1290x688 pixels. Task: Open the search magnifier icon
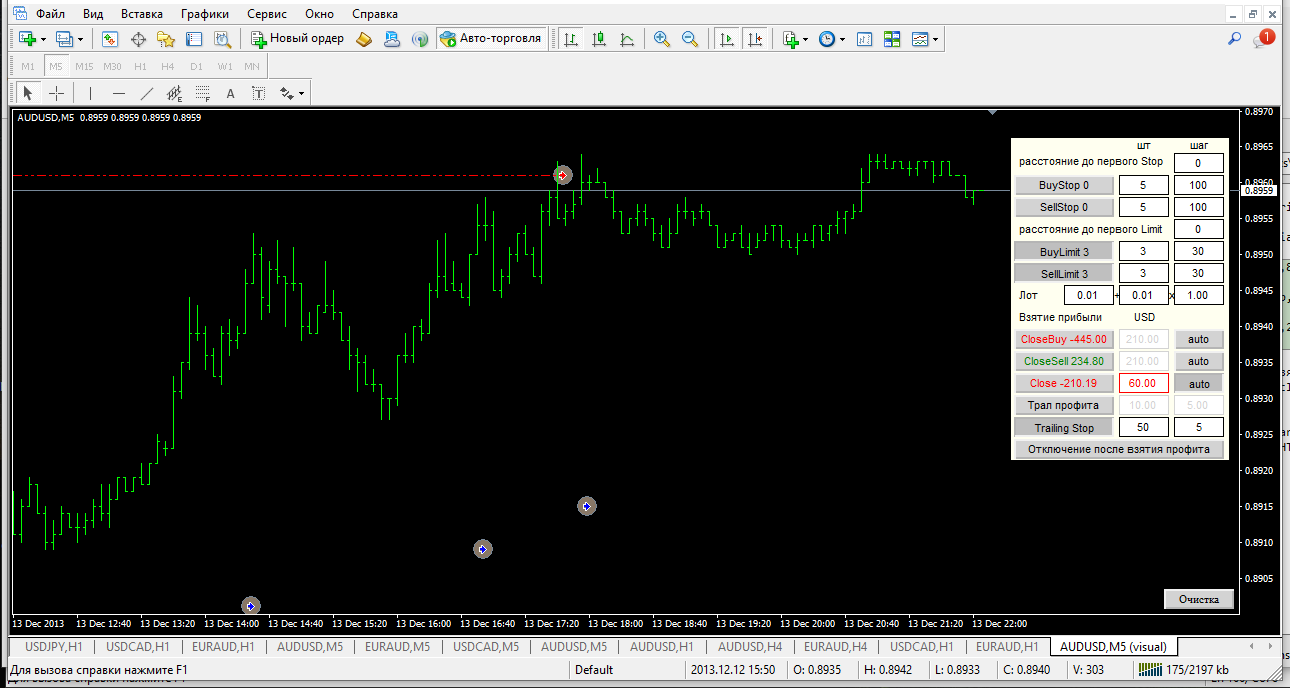1236,39
